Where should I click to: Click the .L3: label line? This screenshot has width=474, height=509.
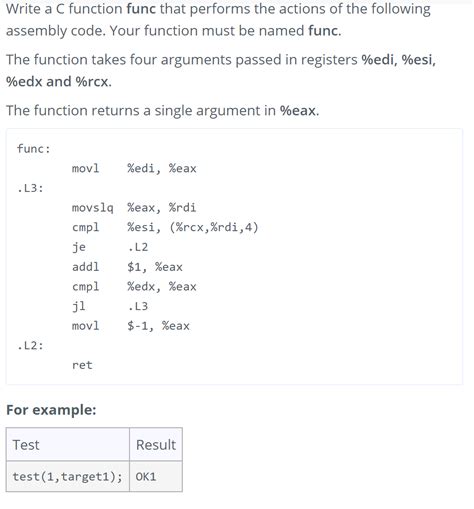click(x=30, y=188)
